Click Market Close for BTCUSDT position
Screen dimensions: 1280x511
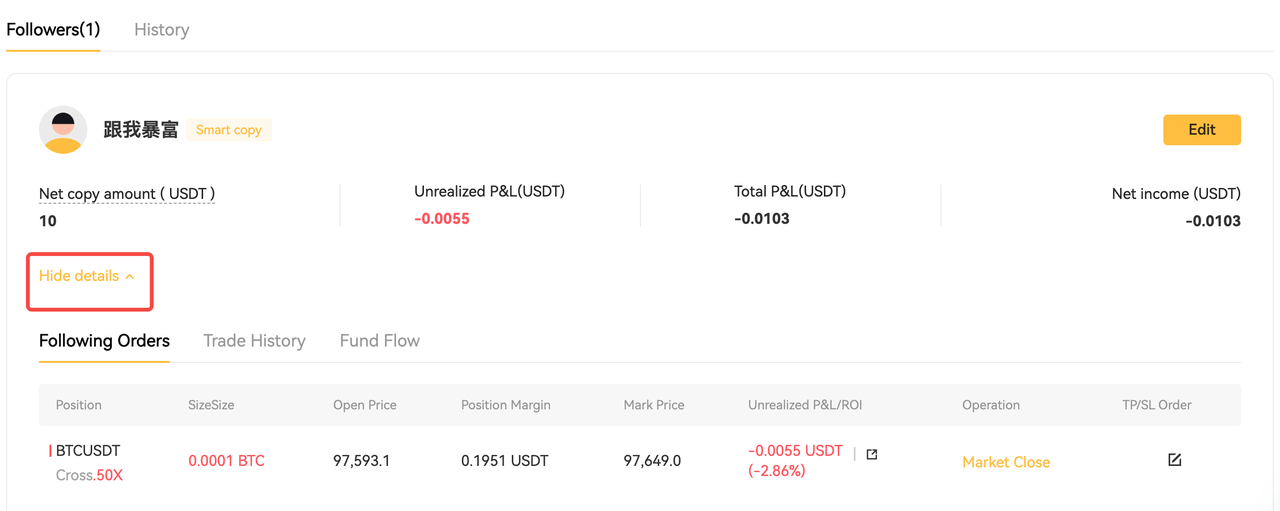point(1006,462)
